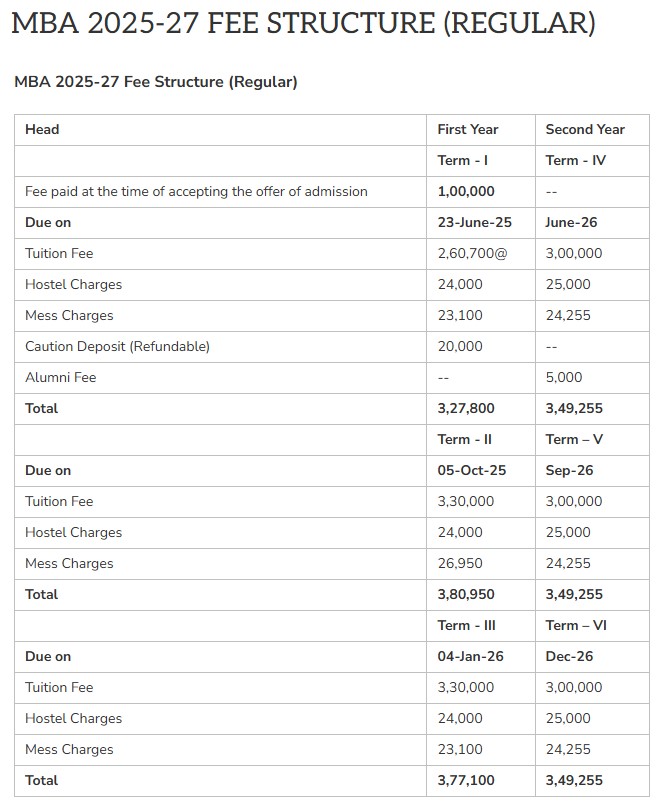
Task: Click the Alumni Fee row label
Action: pos(60,377)
